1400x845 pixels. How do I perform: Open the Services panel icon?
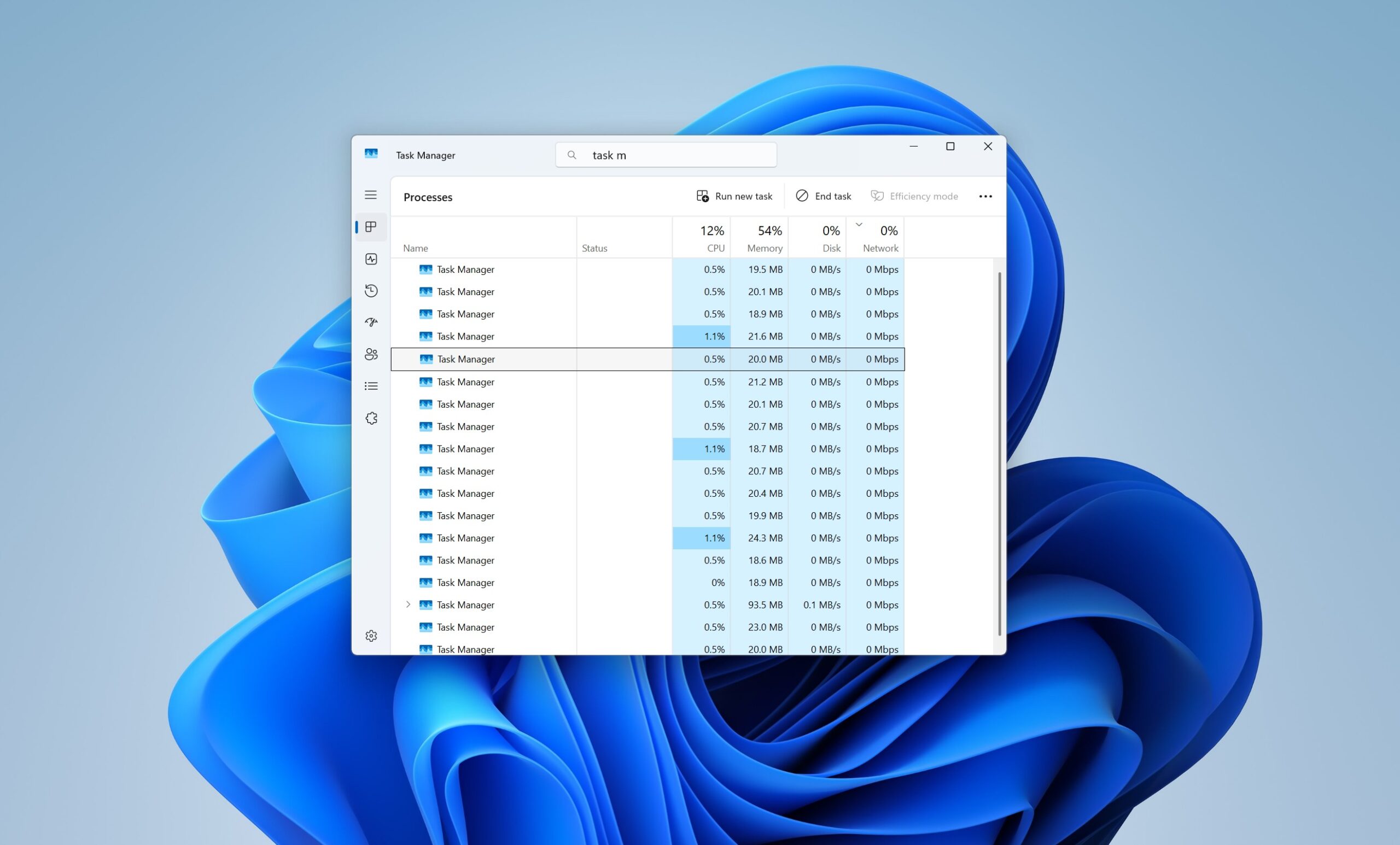pyautogui.click(x=371, y=418)
